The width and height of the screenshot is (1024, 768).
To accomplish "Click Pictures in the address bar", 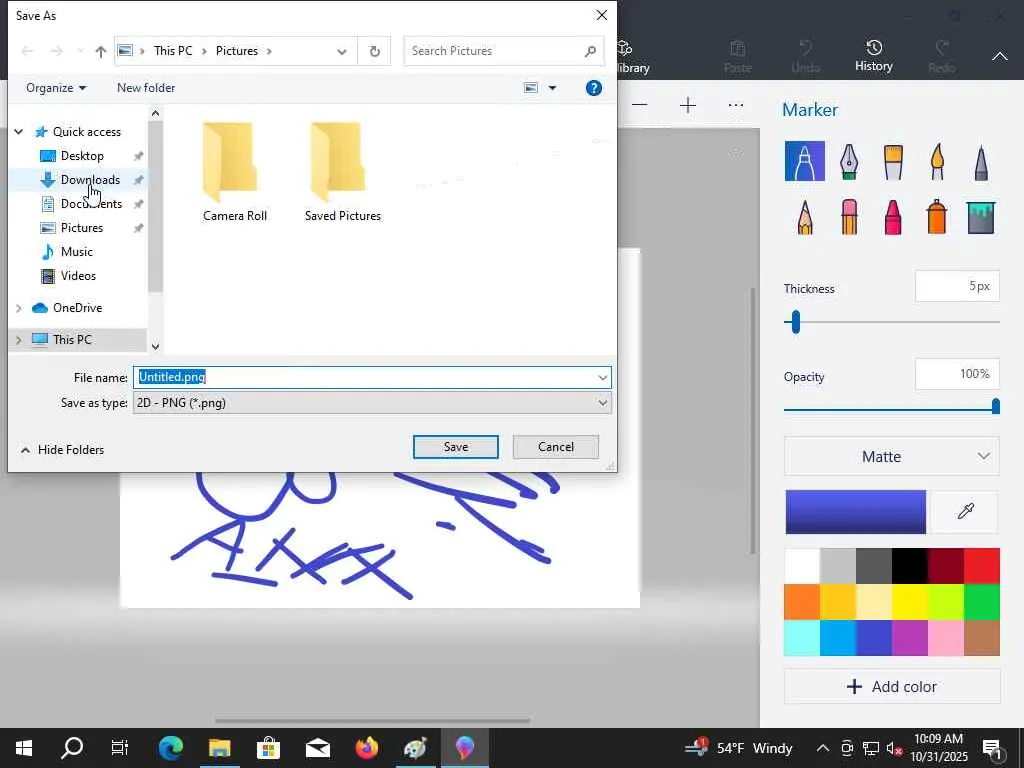I will [237, 51].
